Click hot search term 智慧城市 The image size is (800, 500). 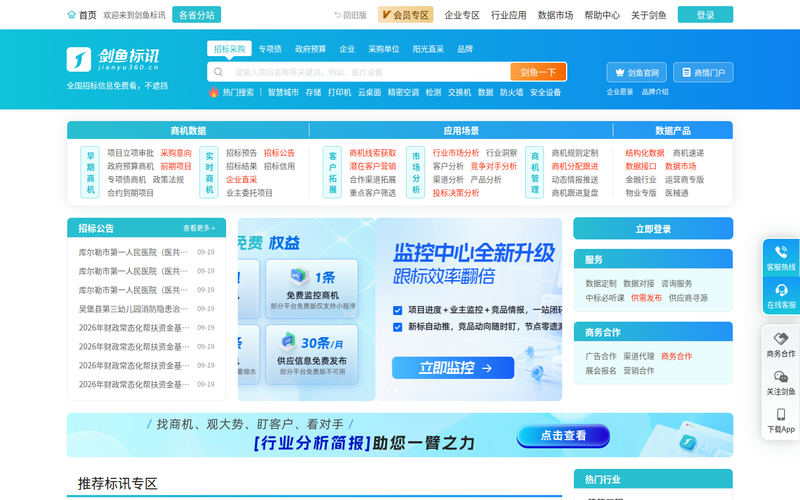click(283, 92)
